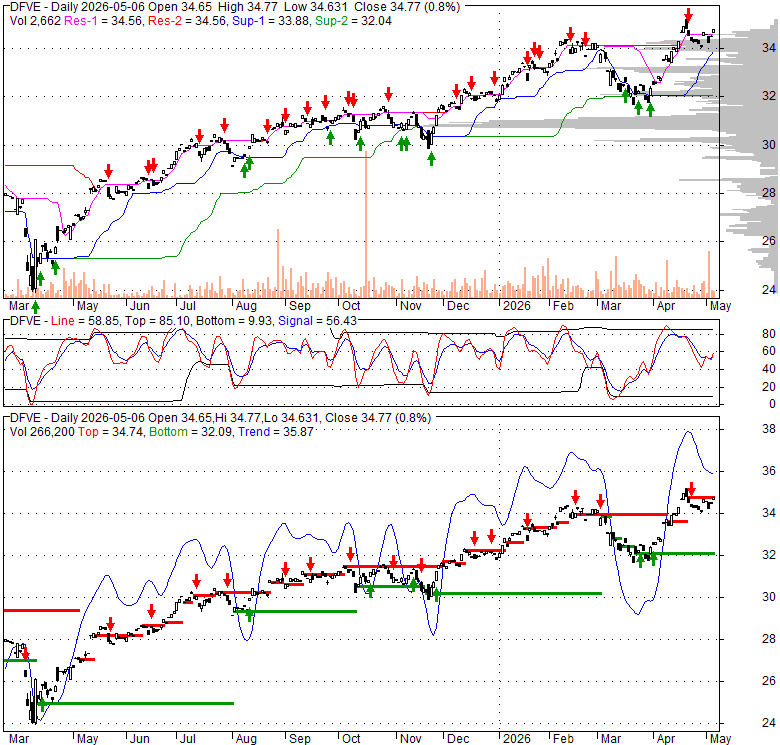Click the Line = 58.85 oscillator label
The height and width of the screenshot is (745, 780).
[85, 321]
